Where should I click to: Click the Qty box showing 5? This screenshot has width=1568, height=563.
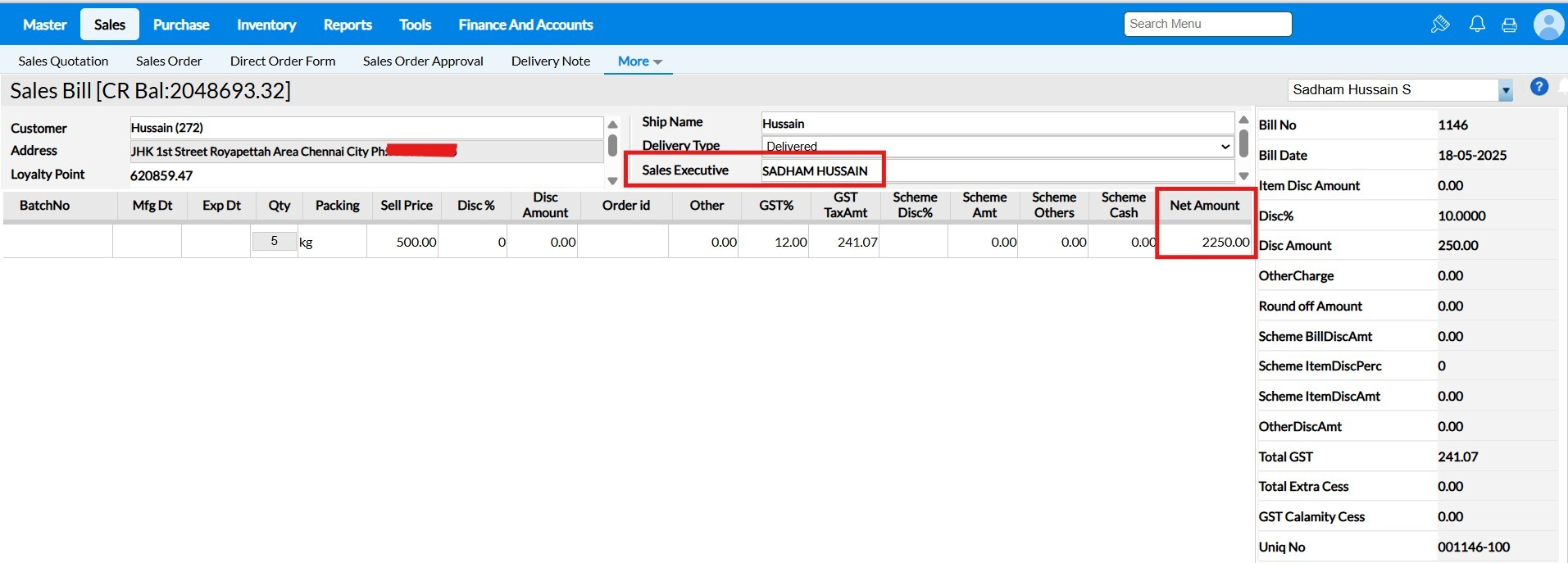pos(274,241)
